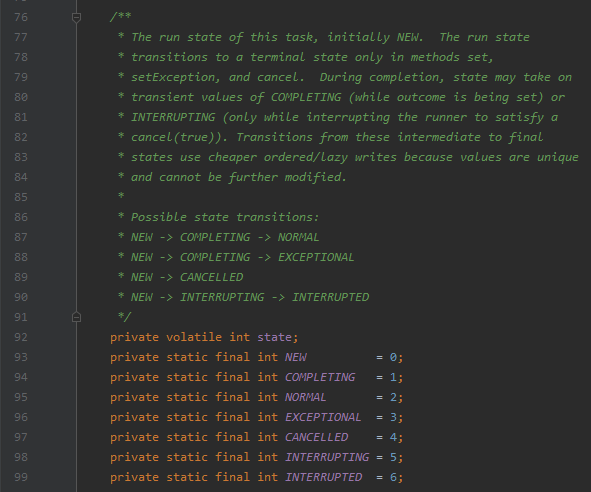This screenshot has height=492, width=591.
Task: Click the 'NEW -> CANCELLED' comment line
Action: pyautogui.click(x=187, y=277)
